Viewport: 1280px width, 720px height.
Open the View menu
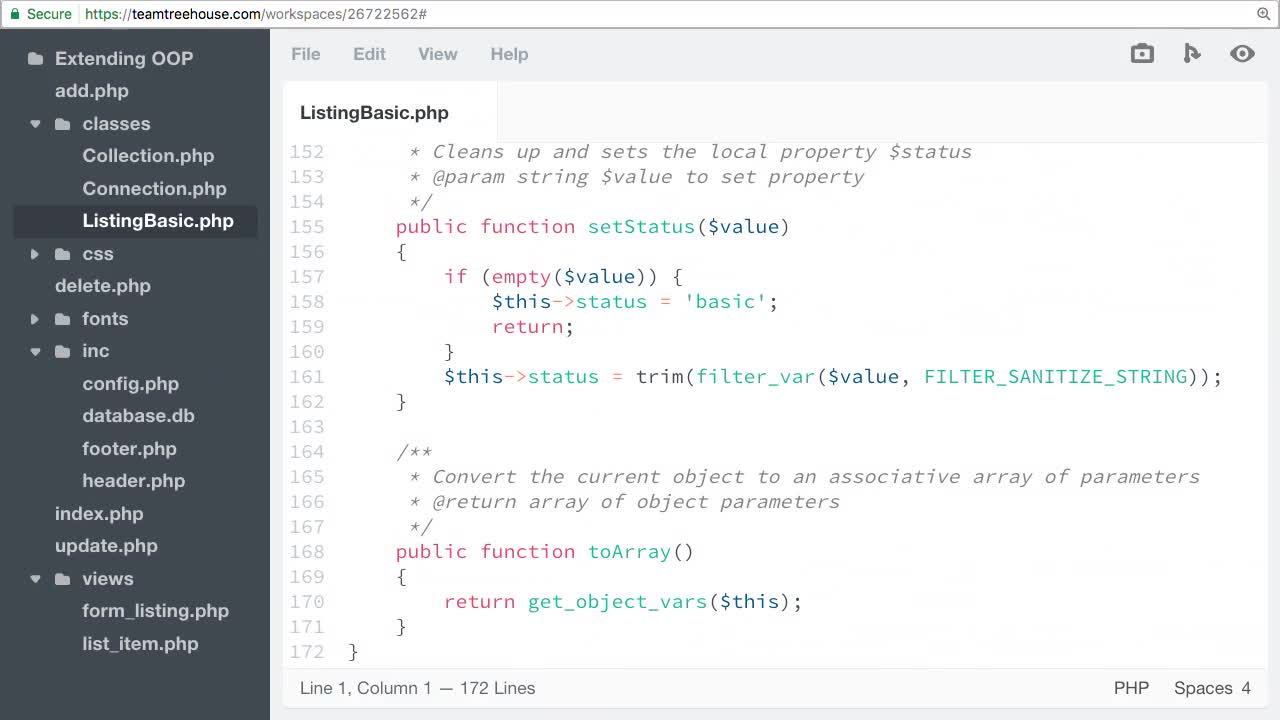pos(438,54)
